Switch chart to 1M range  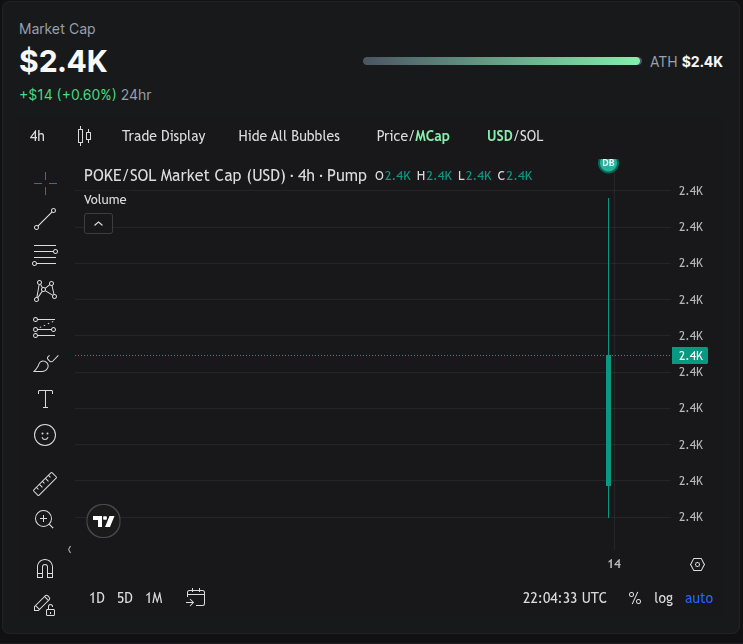pos(153,598)
